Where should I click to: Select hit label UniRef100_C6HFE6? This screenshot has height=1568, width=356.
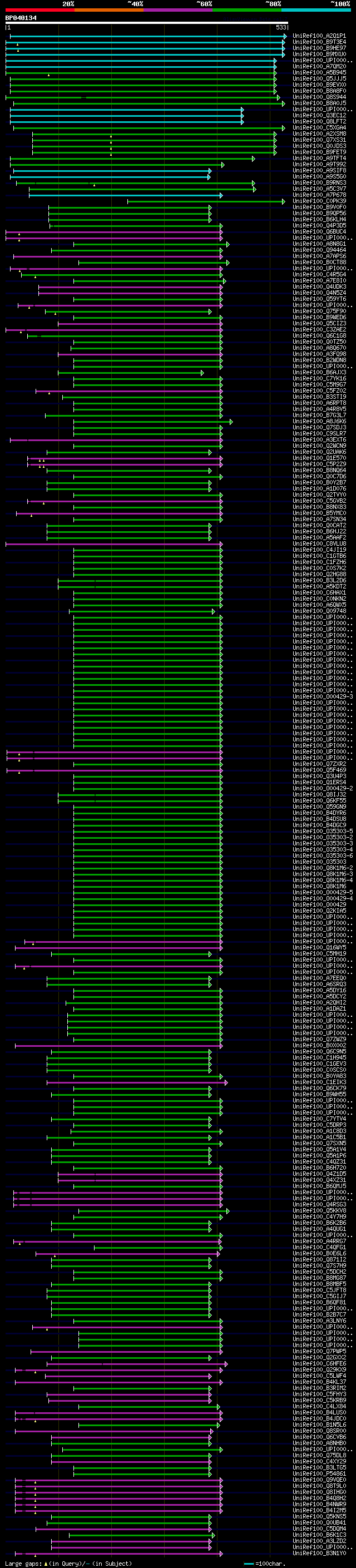click(x=319, y=1363)
